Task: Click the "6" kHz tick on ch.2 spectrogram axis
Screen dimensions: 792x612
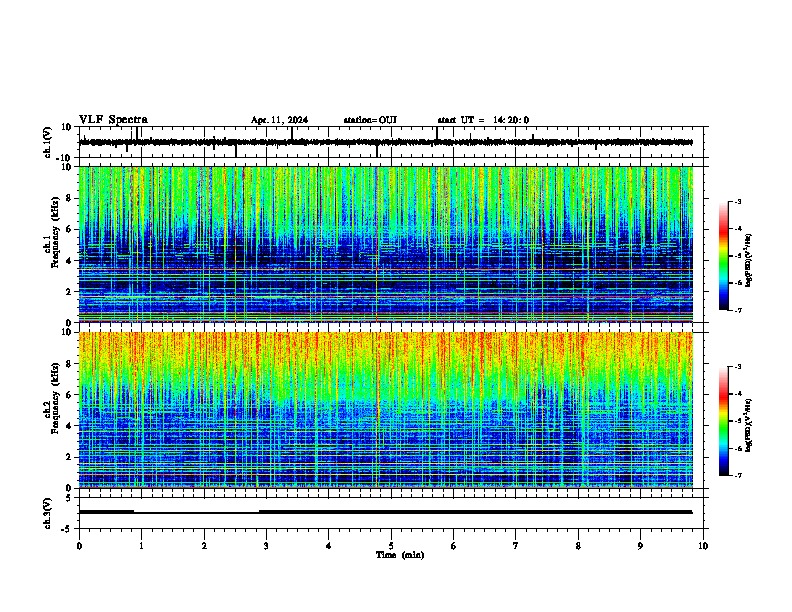Action: point(69,394)
